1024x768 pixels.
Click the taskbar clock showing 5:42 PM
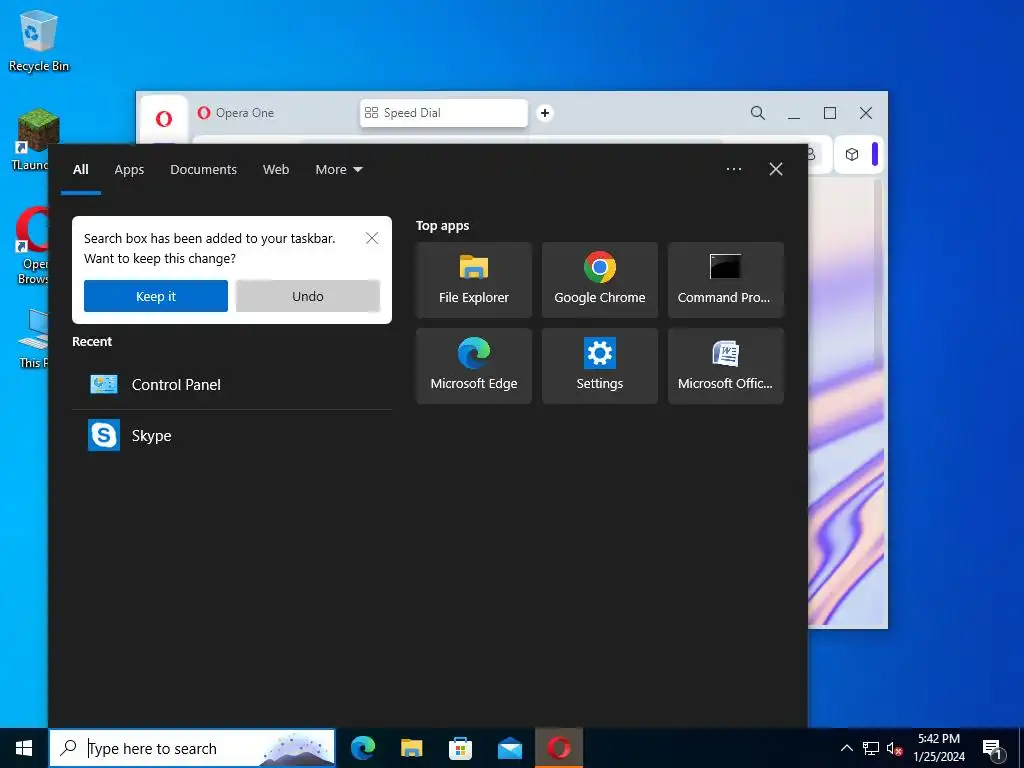click(939, 748)
